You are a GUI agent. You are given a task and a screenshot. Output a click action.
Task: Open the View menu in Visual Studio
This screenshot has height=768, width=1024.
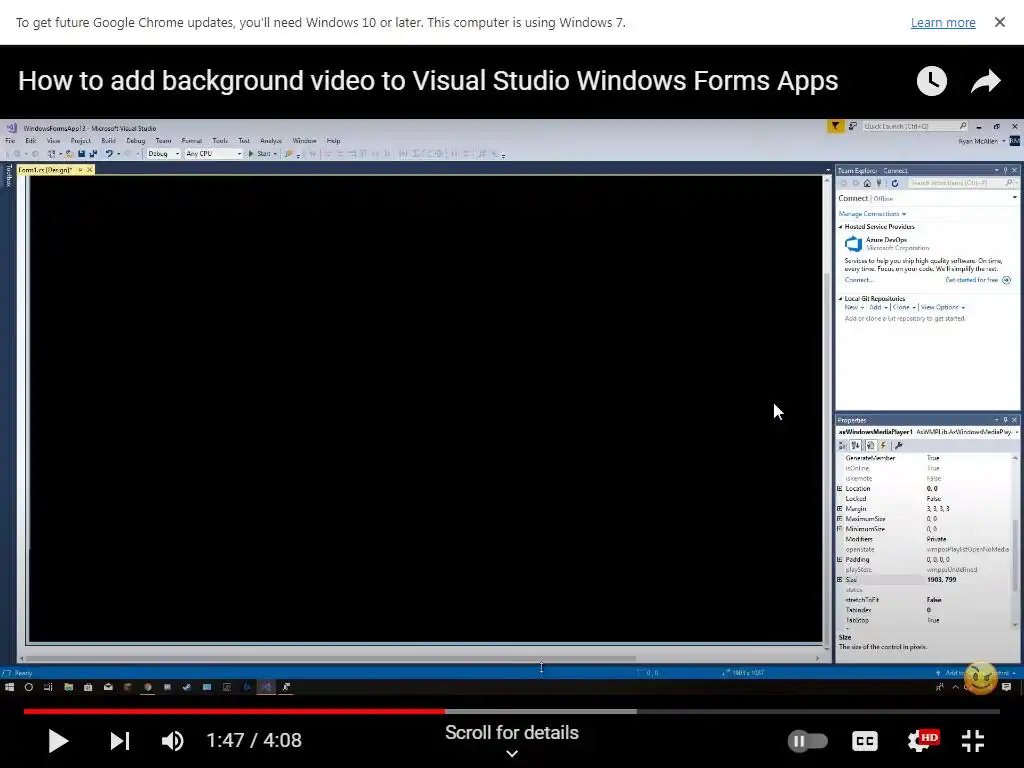pos(54,140)
